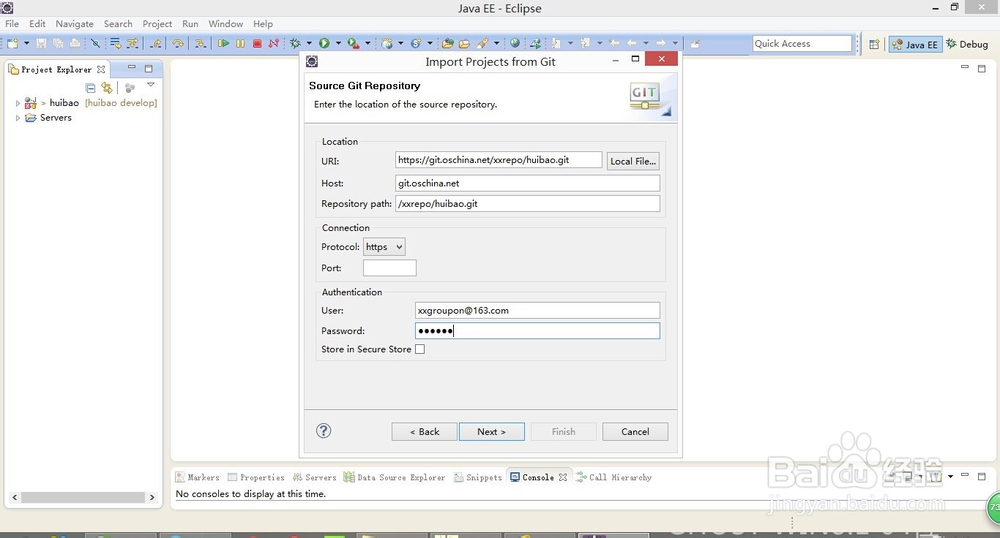
Task: Click the Print toolbar icon
Action: pos(75,43)
